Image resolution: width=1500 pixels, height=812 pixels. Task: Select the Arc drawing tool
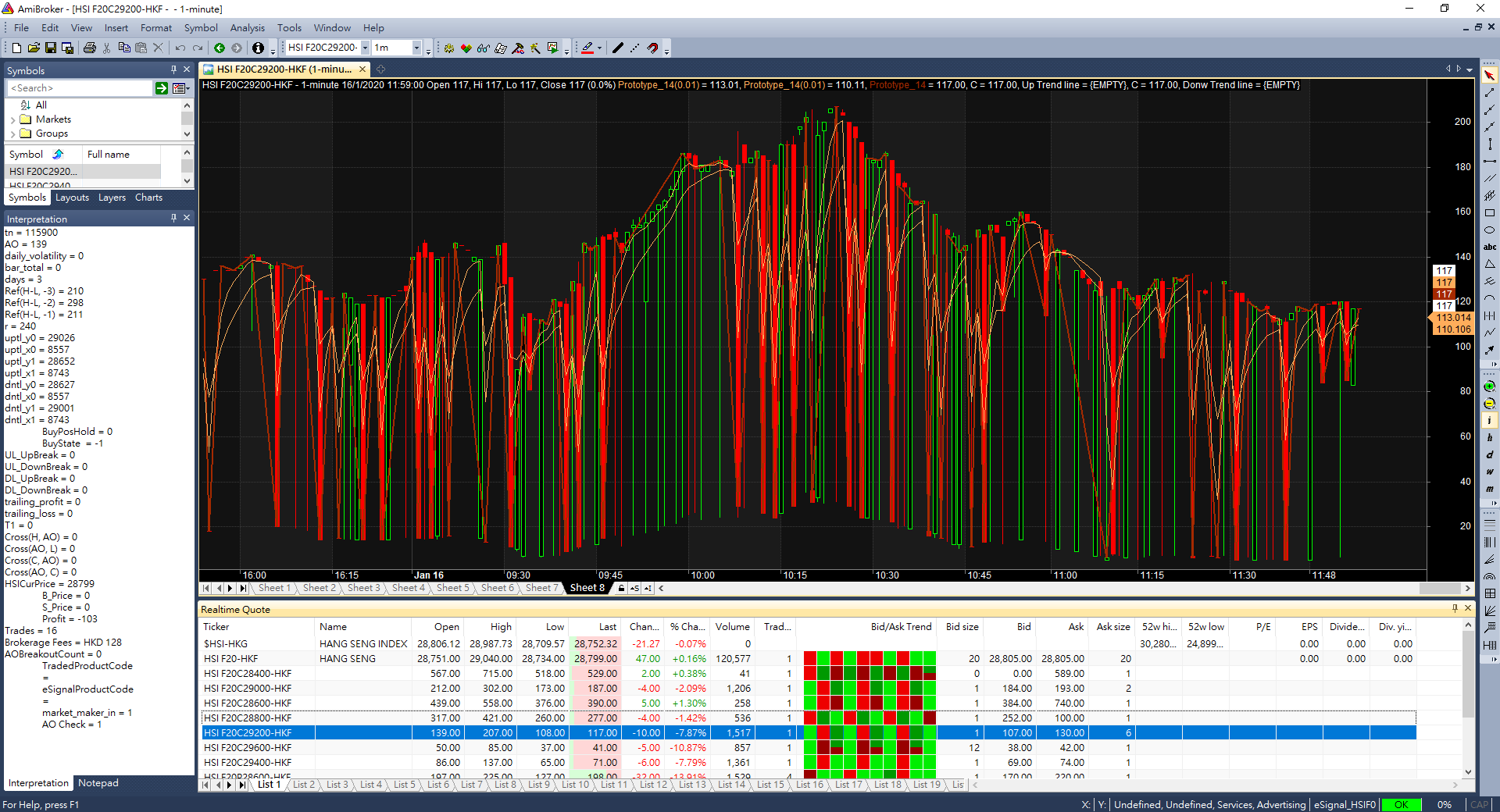(x=1489, y=299)
